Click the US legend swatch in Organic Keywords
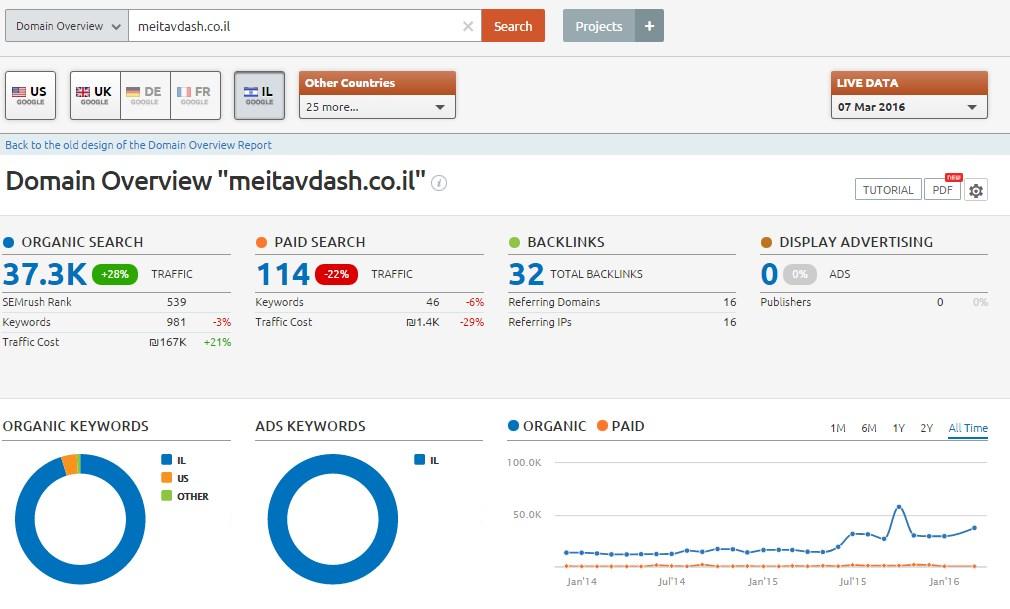This screenshot has width=1010, height=609. pyautogui.click(x=167, y=478)
